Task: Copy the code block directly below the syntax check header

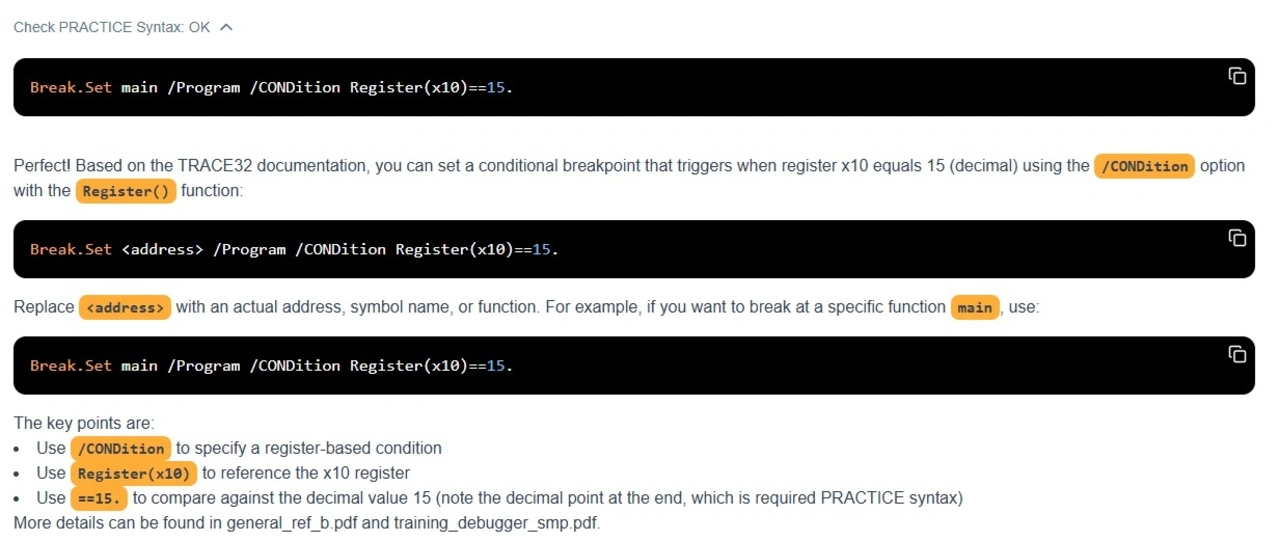Action: [1237, 76]
